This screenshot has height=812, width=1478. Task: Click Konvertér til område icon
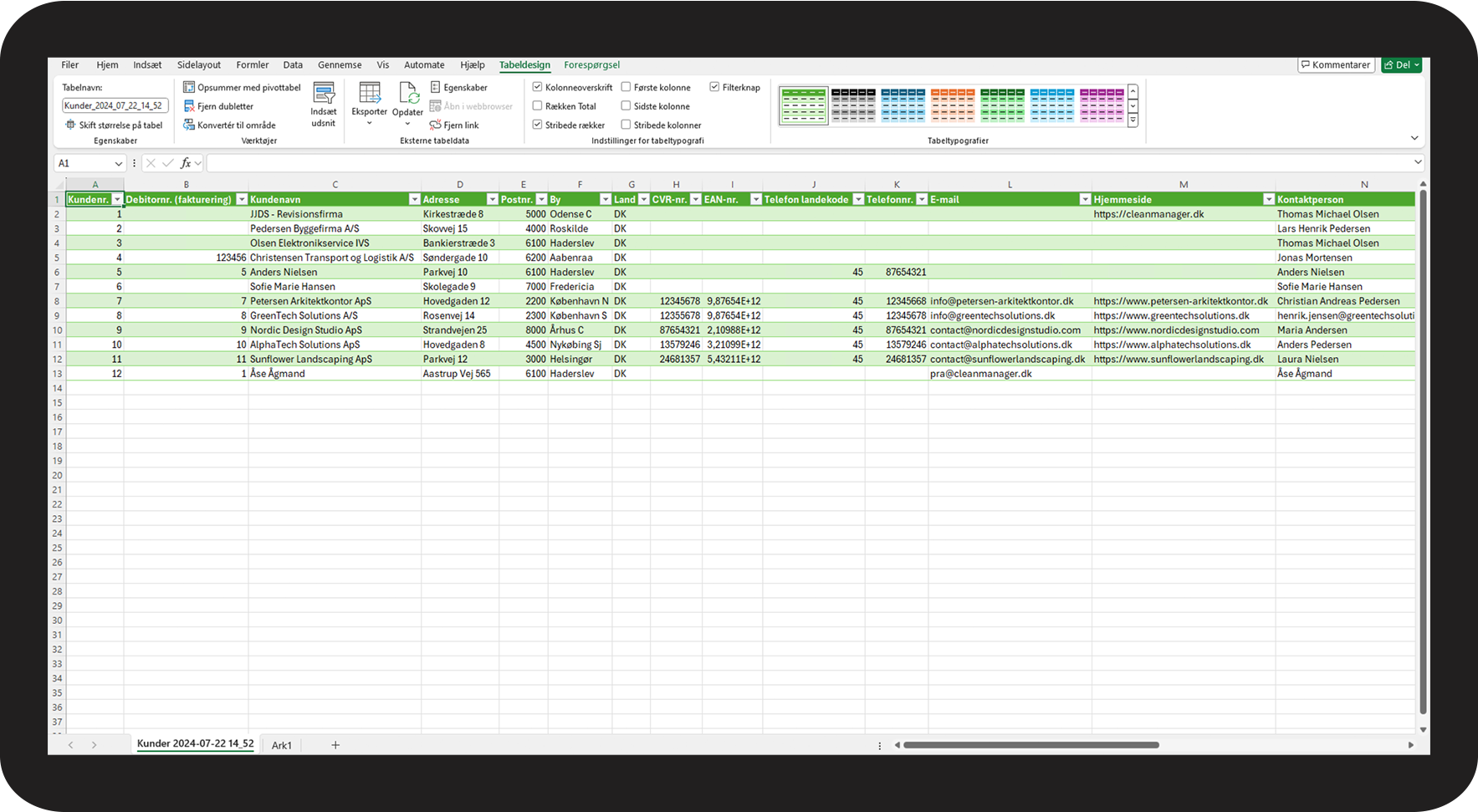[189, 125]
